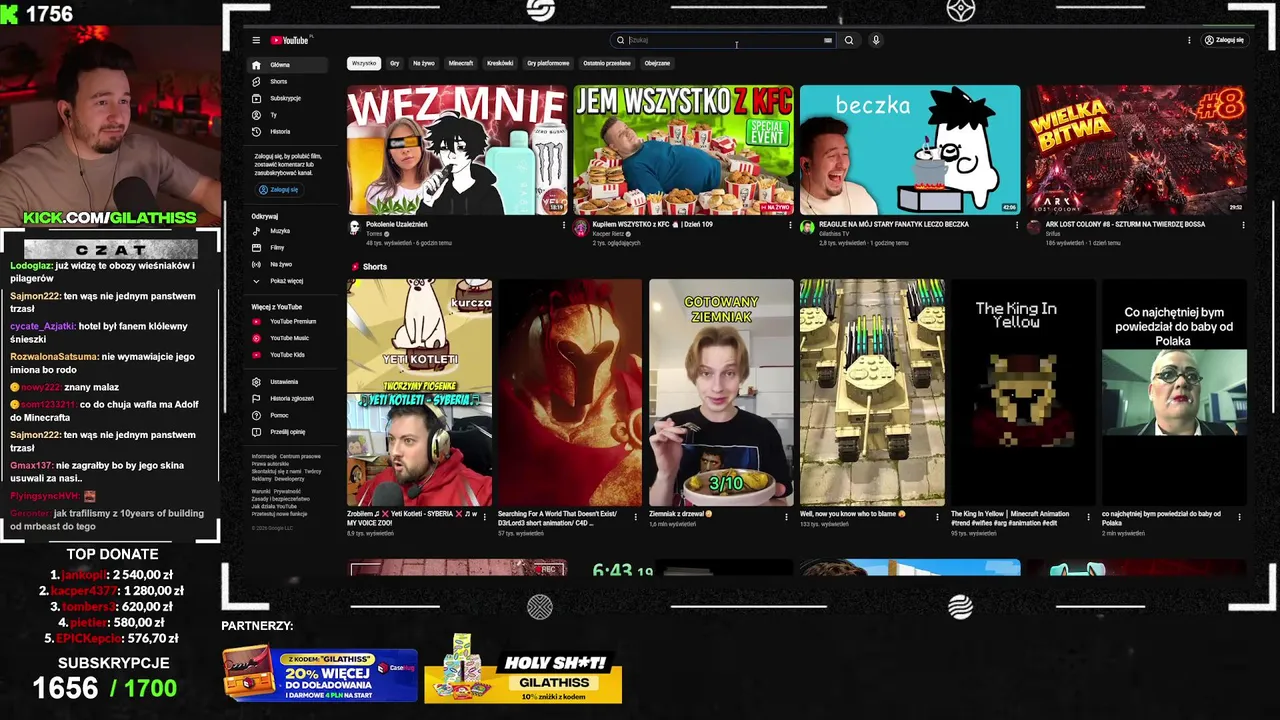Image resolution: width=1280 pixels, height=720 pixels.
Task: Open Subskrypcje in the sidebar
Action: 288,98
